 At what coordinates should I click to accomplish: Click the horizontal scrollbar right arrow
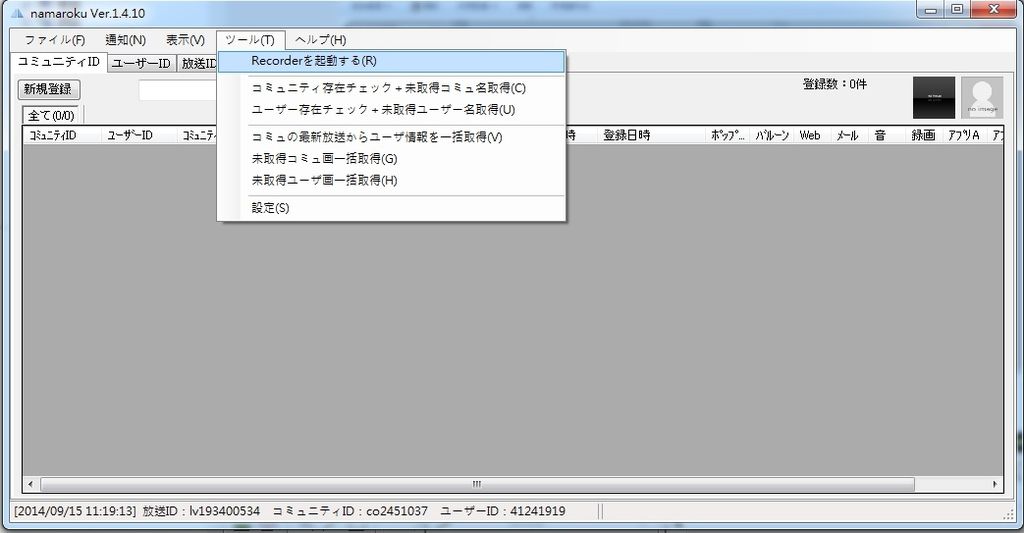(995, 485)
